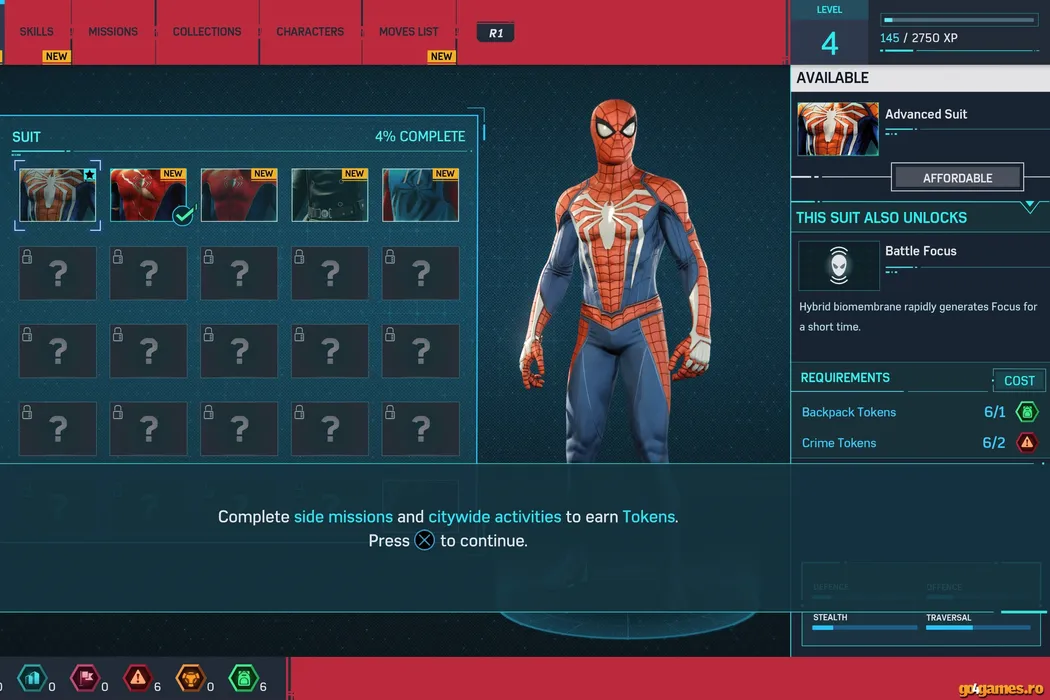The width and height of the screenshot is (1050, 700).
Task: Select the pink Base token flag icon
Action: (x=85, y=680)
